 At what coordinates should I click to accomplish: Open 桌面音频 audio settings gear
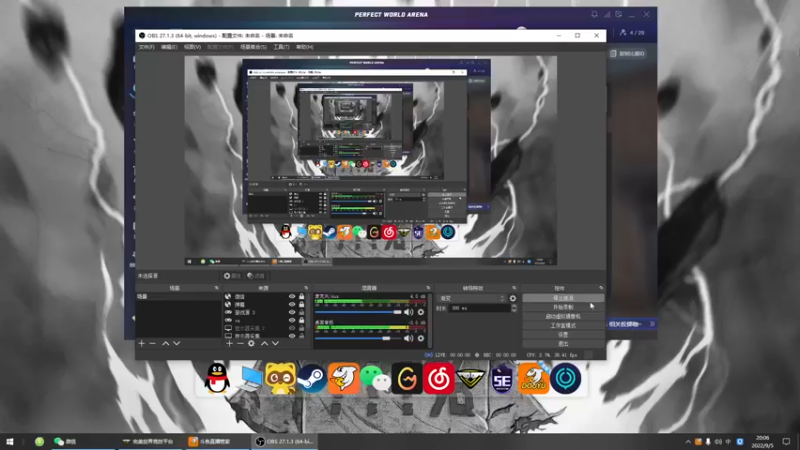tap(421, 338)
